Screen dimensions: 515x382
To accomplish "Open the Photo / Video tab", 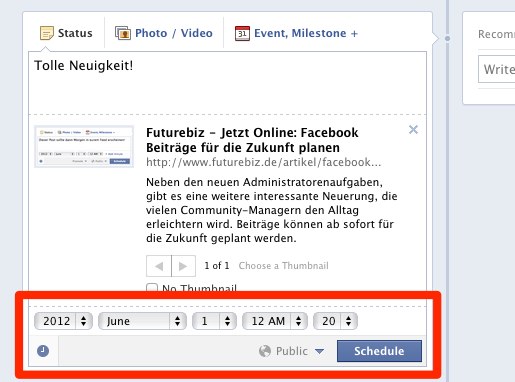I will [x=164, y=33].
